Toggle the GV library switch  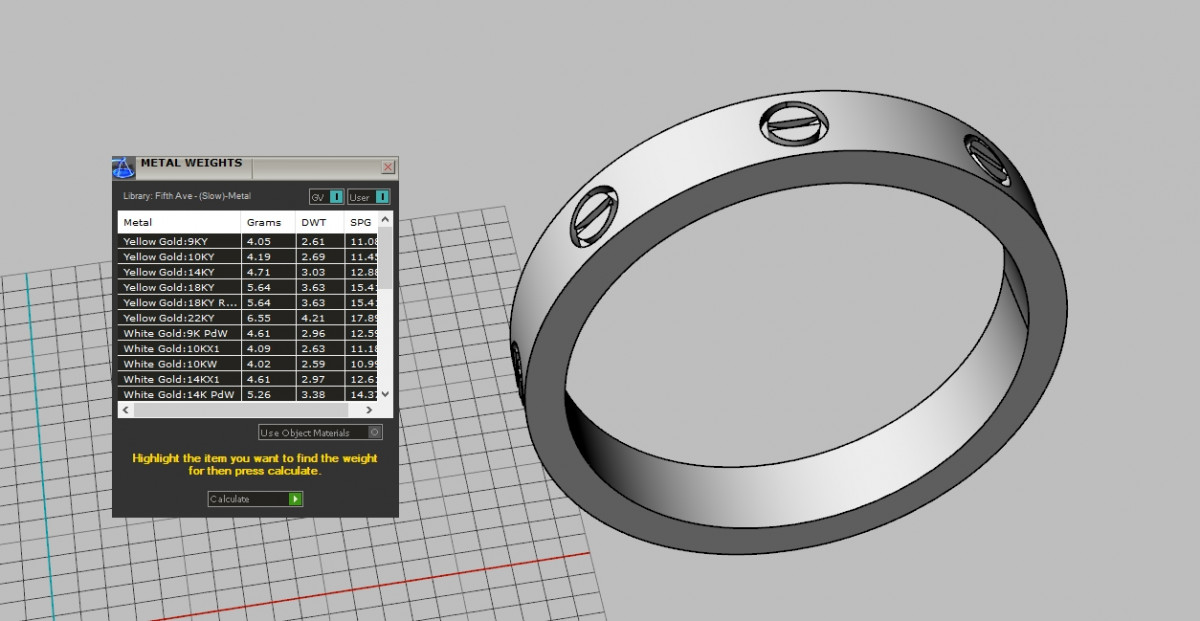tap(337, 197)
